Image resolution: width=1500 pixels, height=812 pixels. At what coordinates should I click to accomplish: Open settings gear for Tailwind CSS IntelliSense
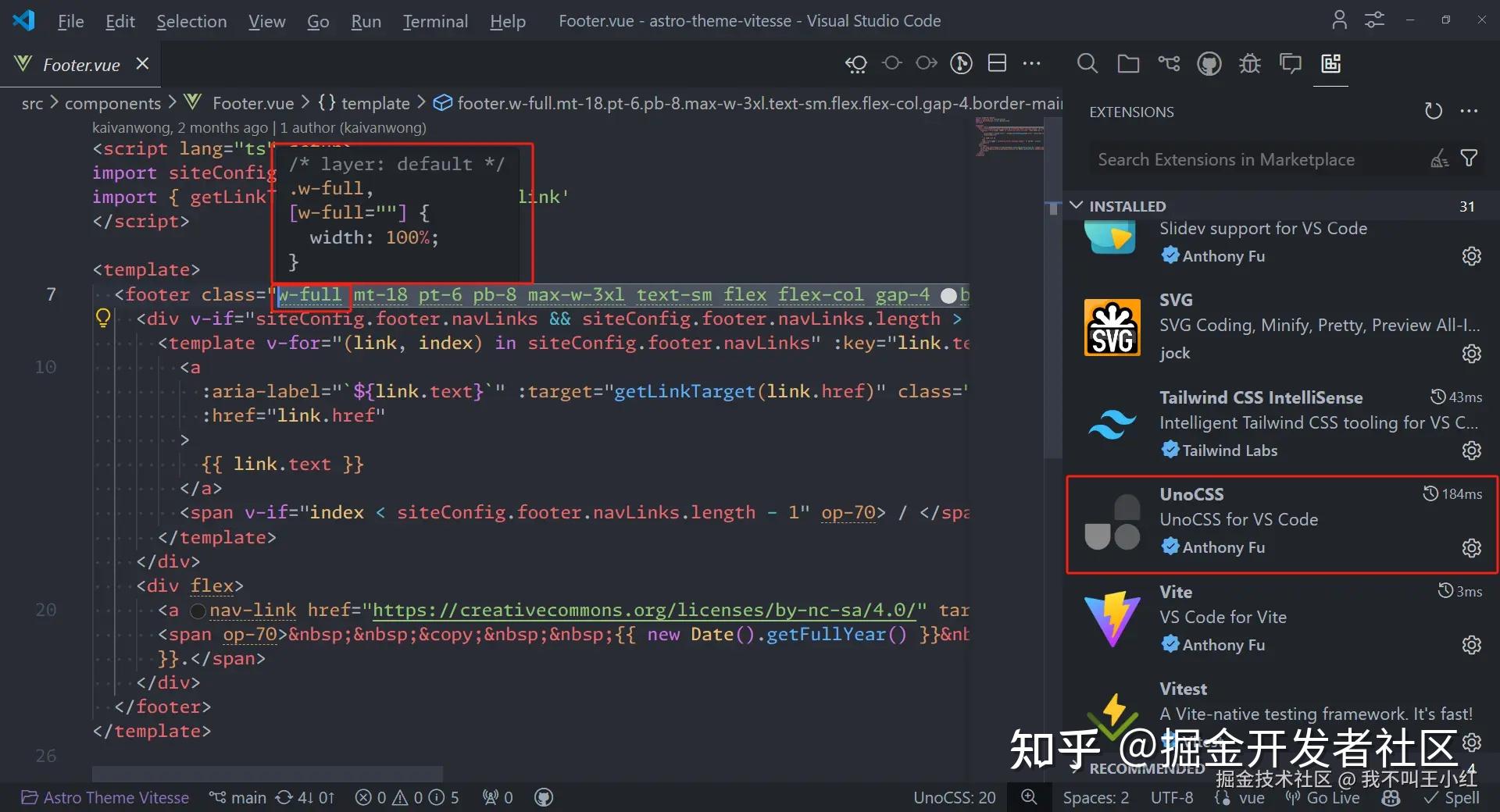(x=1471, y=451)
